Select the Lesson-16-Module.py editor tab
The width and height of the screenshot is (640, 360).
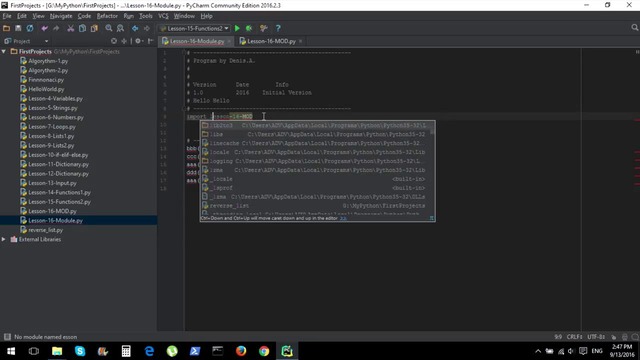coord(196,41)
